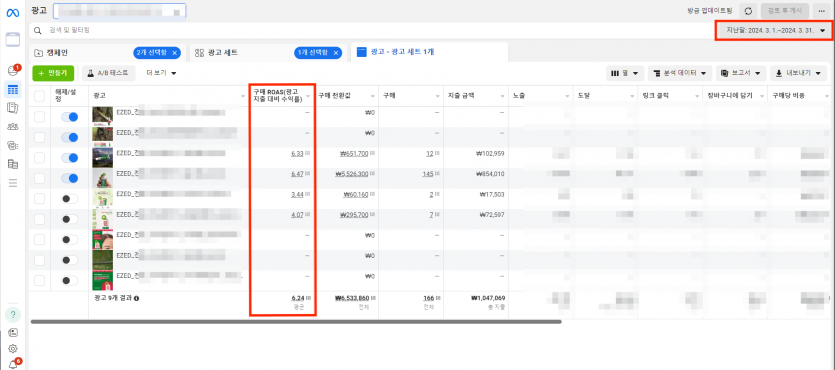Image resolution: width=835 pixels, height=370 pixels.
Task: Click ad thumbnail in the 6.33 ROAS row
Action: (102, 158)
